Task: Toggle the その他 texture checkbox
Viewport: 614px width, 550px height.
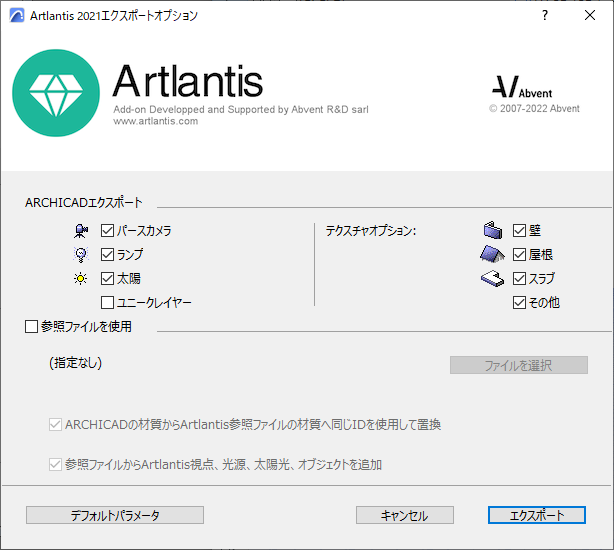Action: (x=519, y=303)
